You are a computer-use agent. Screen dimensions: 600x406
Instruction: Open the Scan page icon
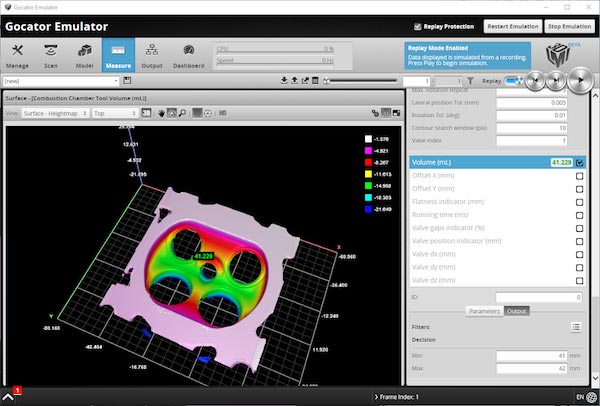pyautogui.click(x=49, y=57)
